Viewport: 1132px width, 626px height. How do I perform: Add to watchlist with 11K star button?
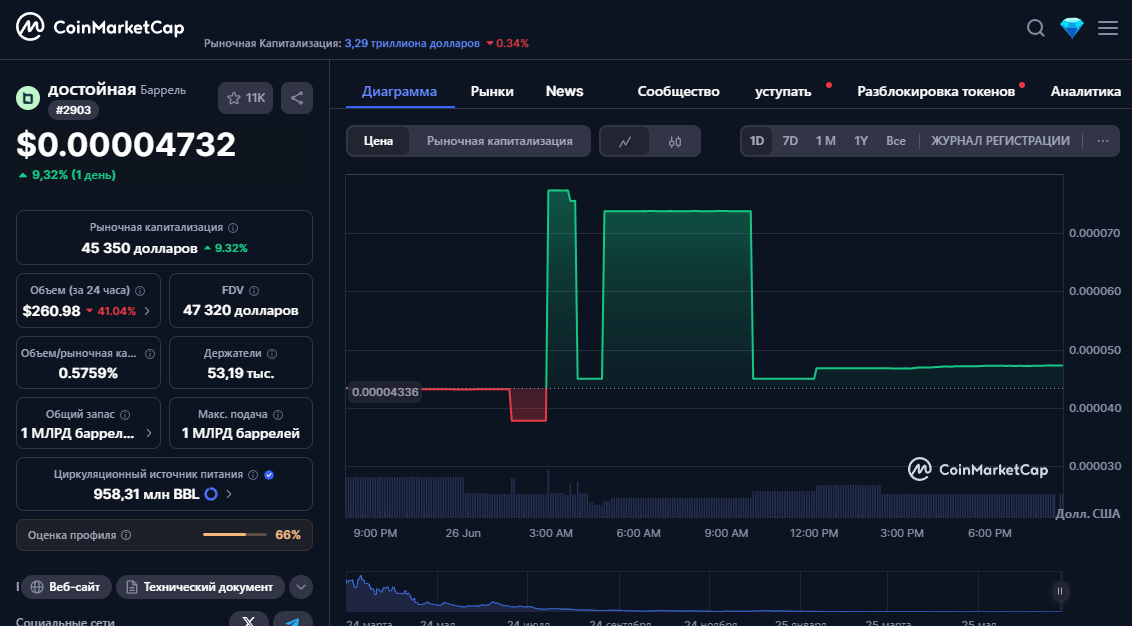[x=245, y=98]
